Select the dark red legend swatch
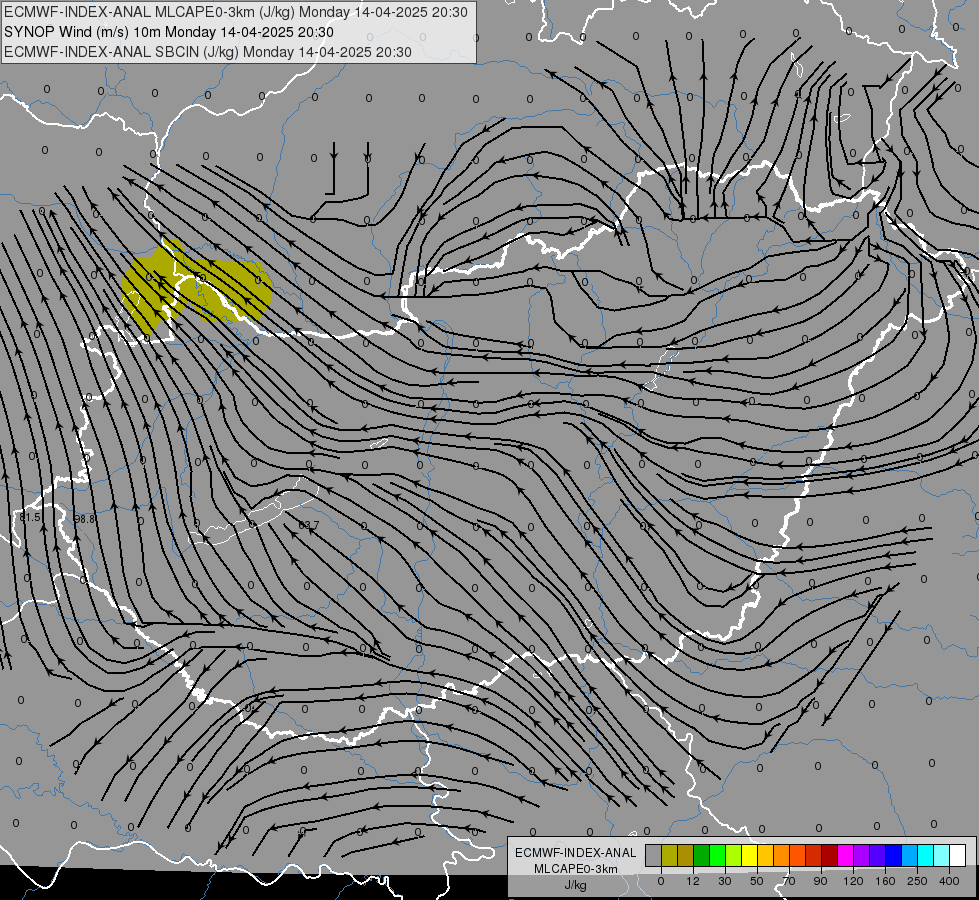Viewport: 979px width, 900px height. [829, 856]
